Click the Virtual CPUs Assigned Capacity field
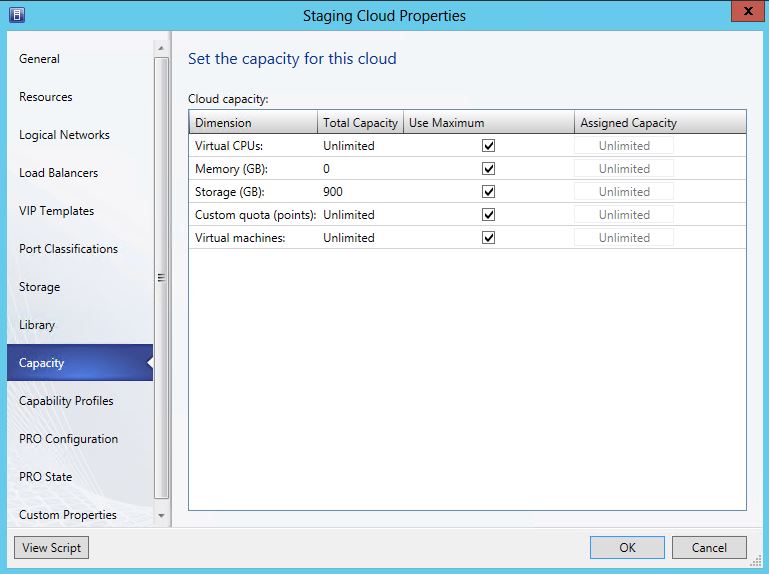The image size is (769, 574). pos(624,146)
